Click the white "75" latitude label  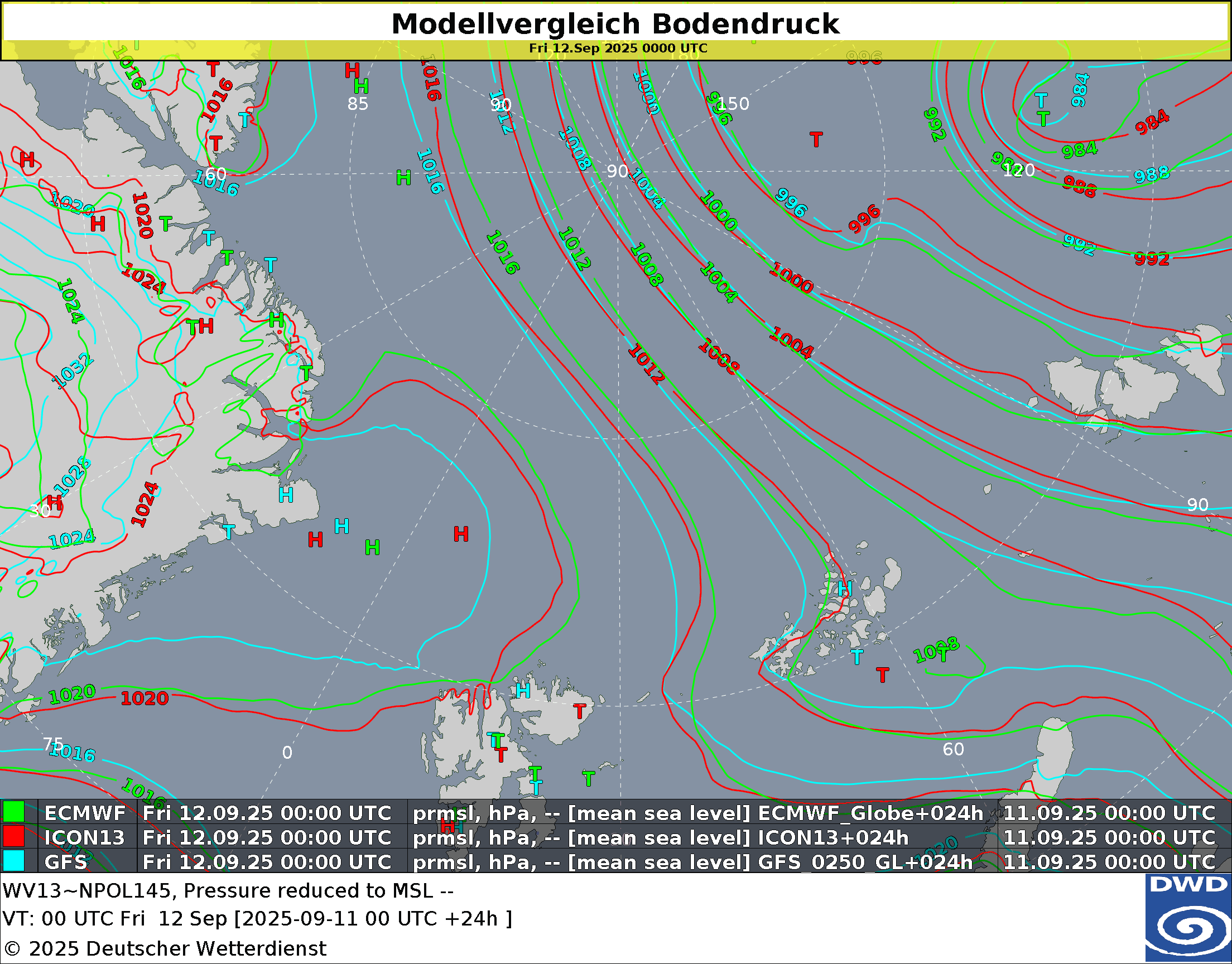(53, 744)
